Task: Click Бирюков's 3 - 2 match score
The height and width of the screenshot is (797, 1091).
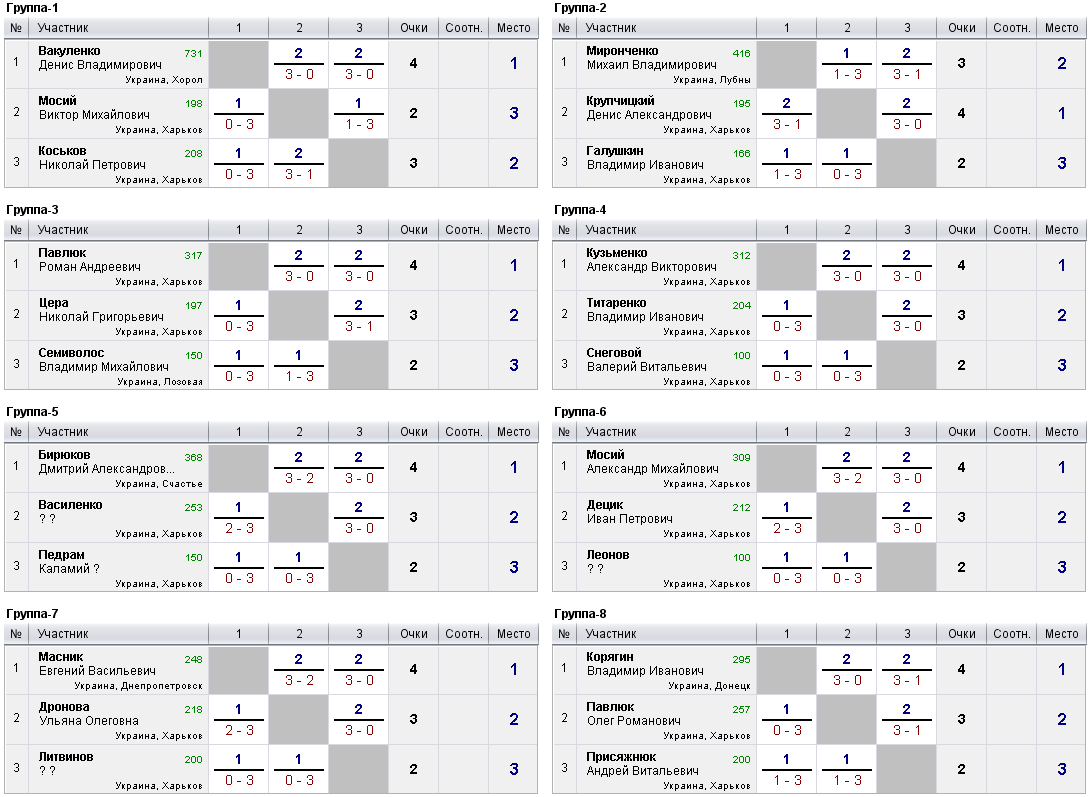Action: (x=299, y=478)
